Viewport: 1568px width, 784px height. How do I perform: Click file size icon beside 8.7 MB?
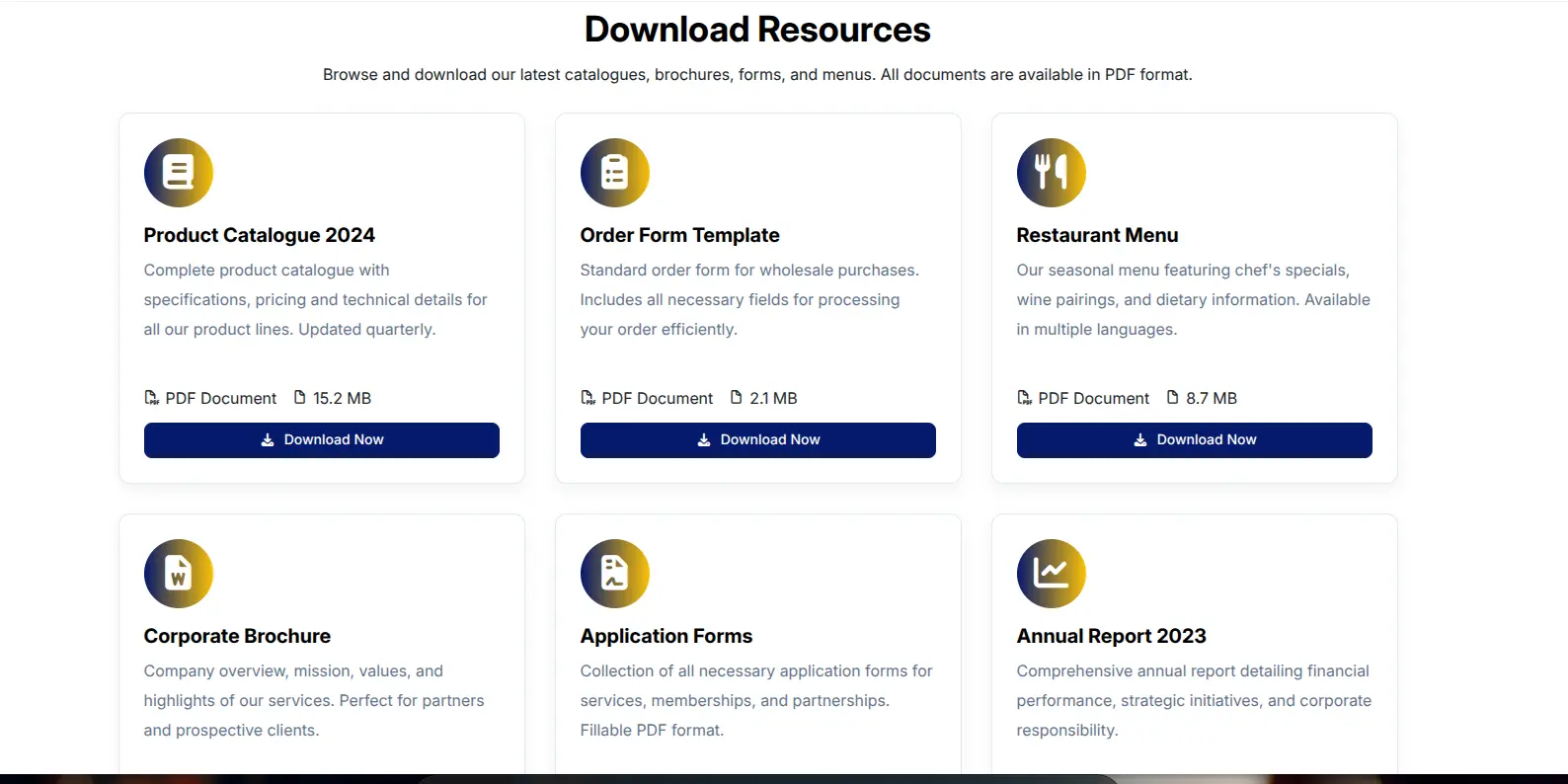1173,397
